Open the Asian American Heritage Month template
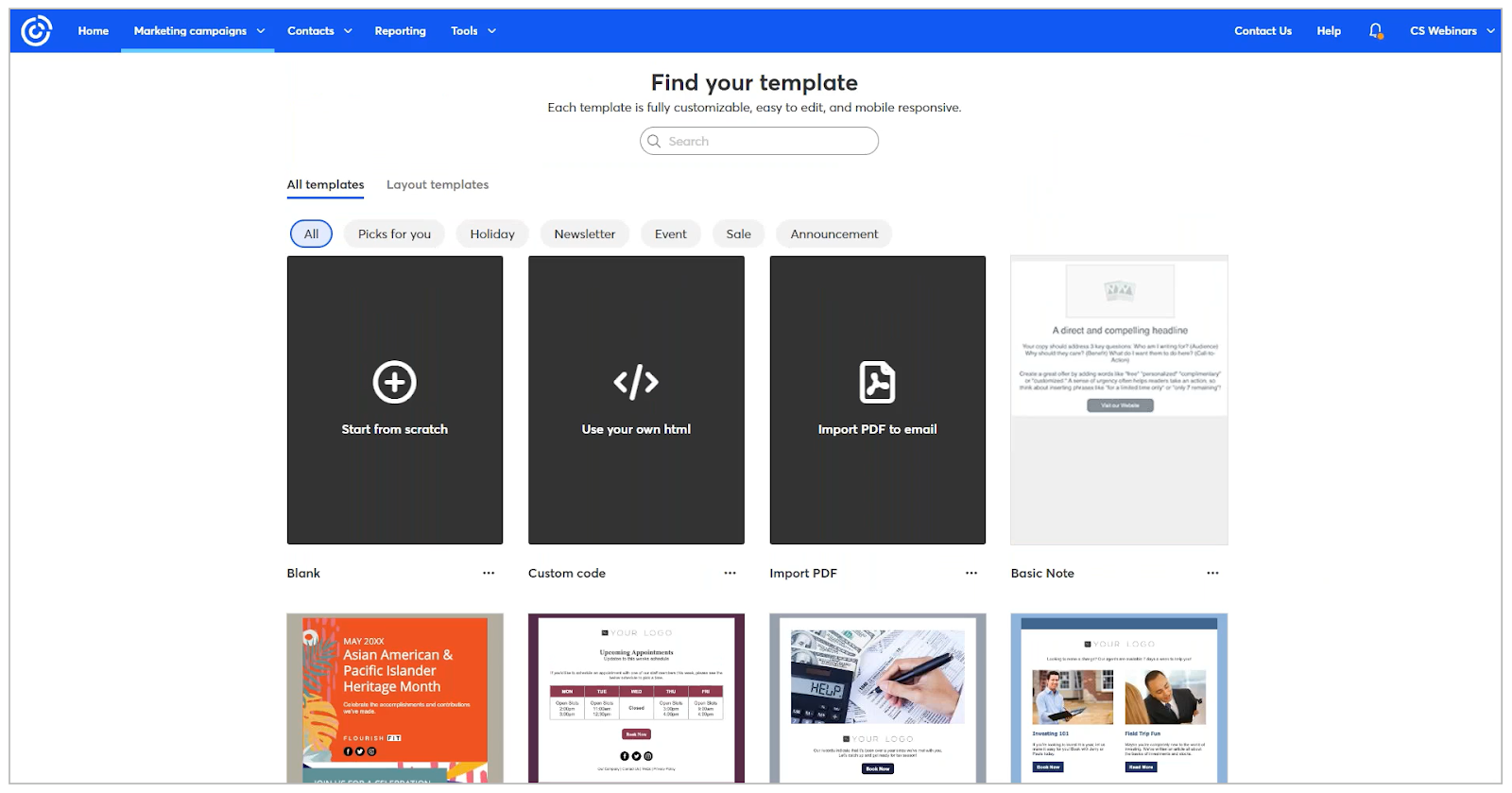1512x793 pixels. point(395,698)
